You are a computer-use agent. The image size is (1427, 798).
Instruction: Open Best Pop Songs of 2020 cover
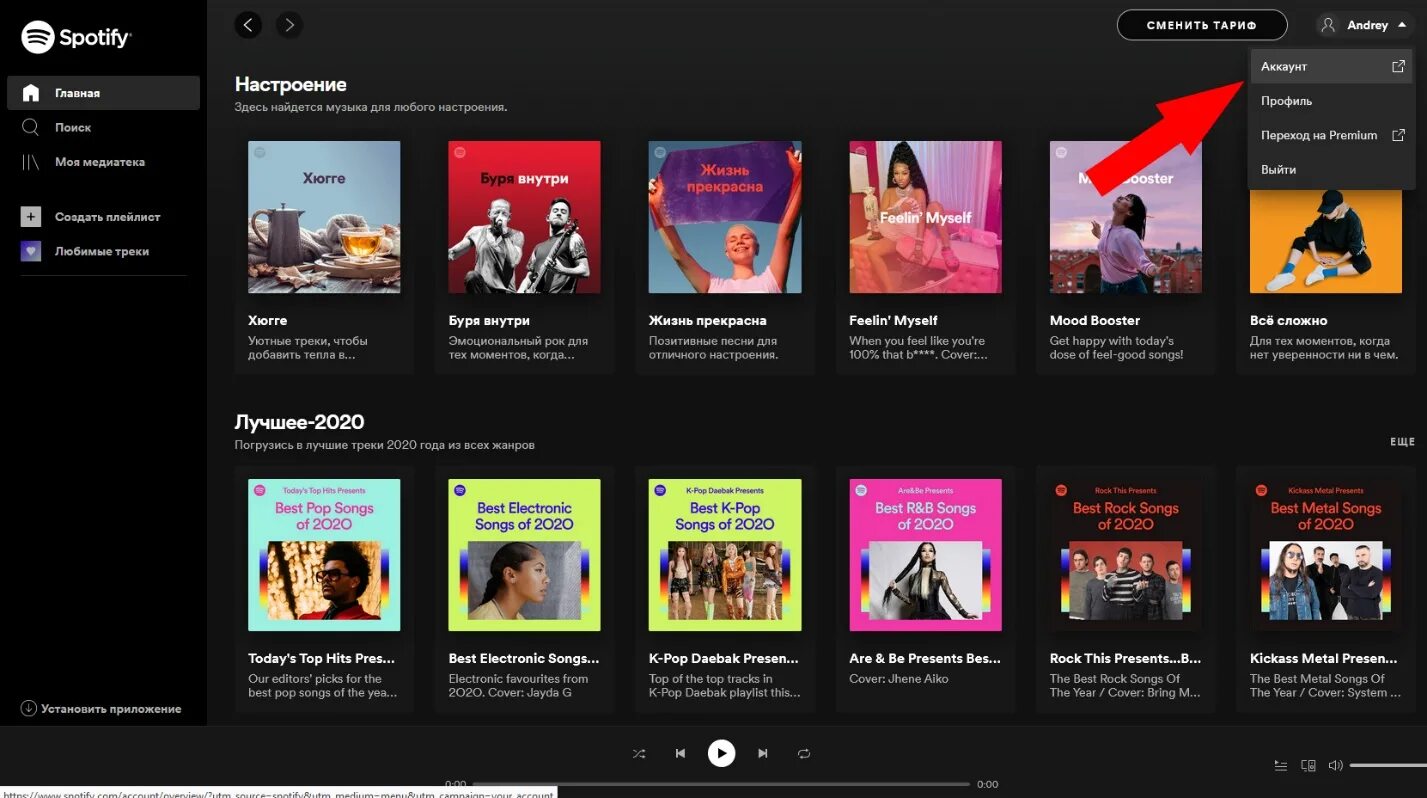324,555
